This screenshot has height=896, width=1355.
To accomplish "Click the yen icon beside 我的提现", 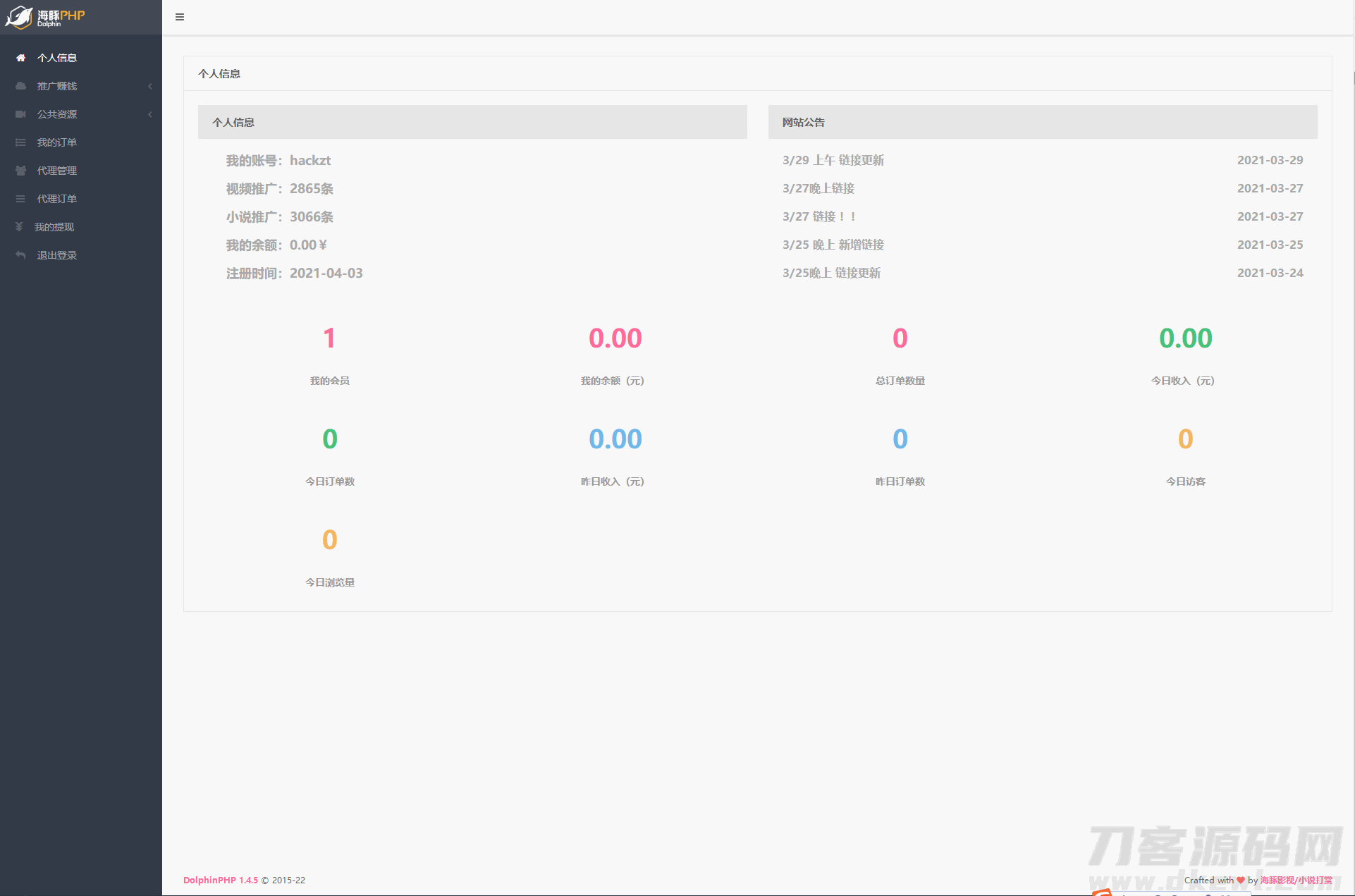I will click(19, 227).
